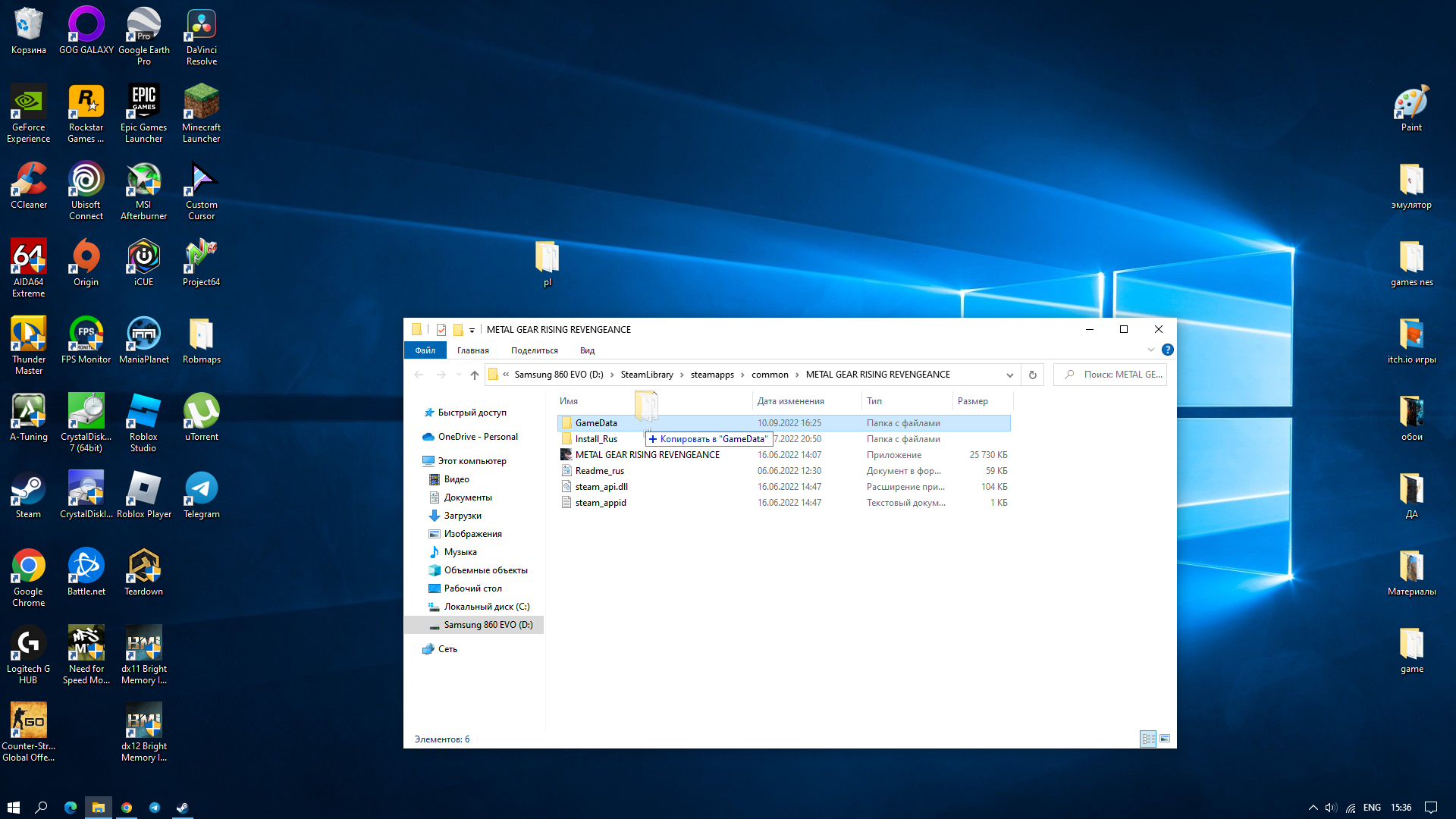
Task: Select the Epic Games Launcher icon
Action: pyautogui.click(x=144, y=114)
